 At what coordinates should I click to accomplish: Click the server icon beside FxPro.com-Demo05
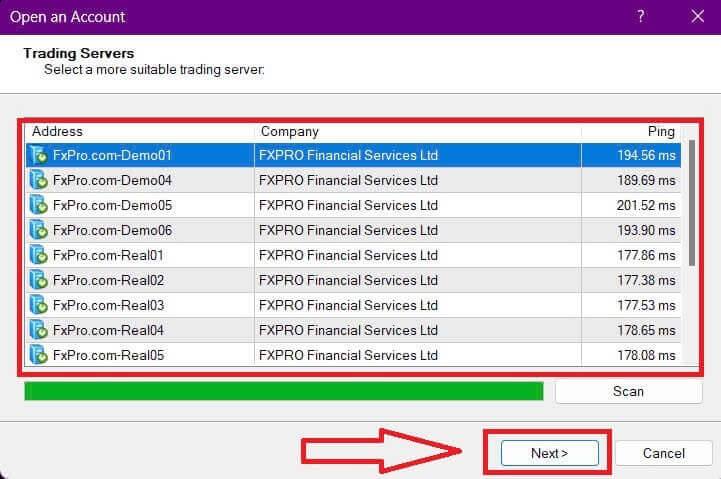point(39,205)
